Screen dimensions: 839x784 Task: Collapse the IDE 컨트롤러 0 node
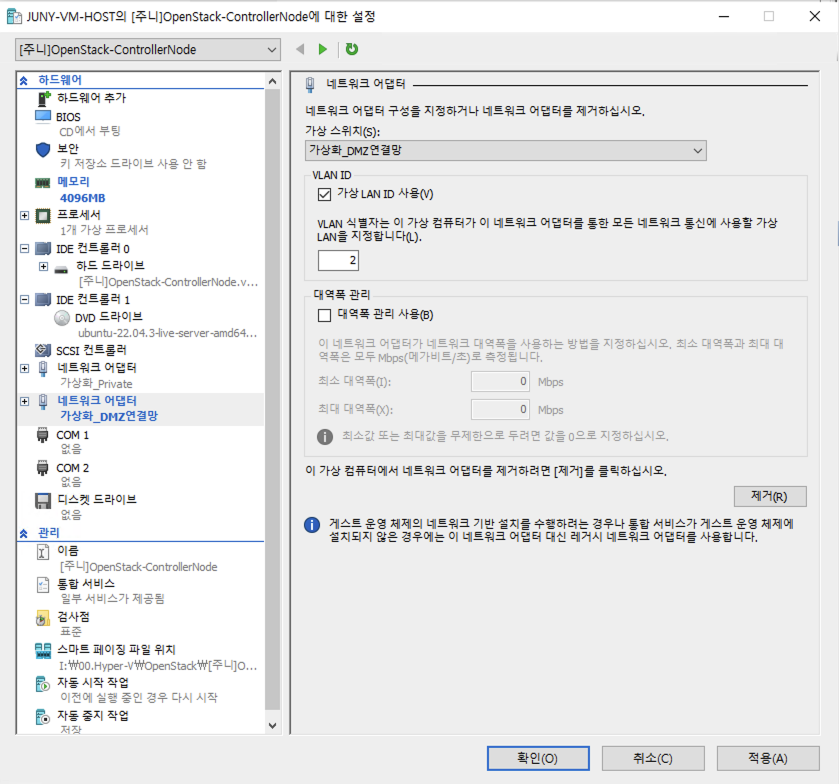(x=25, y=248)
